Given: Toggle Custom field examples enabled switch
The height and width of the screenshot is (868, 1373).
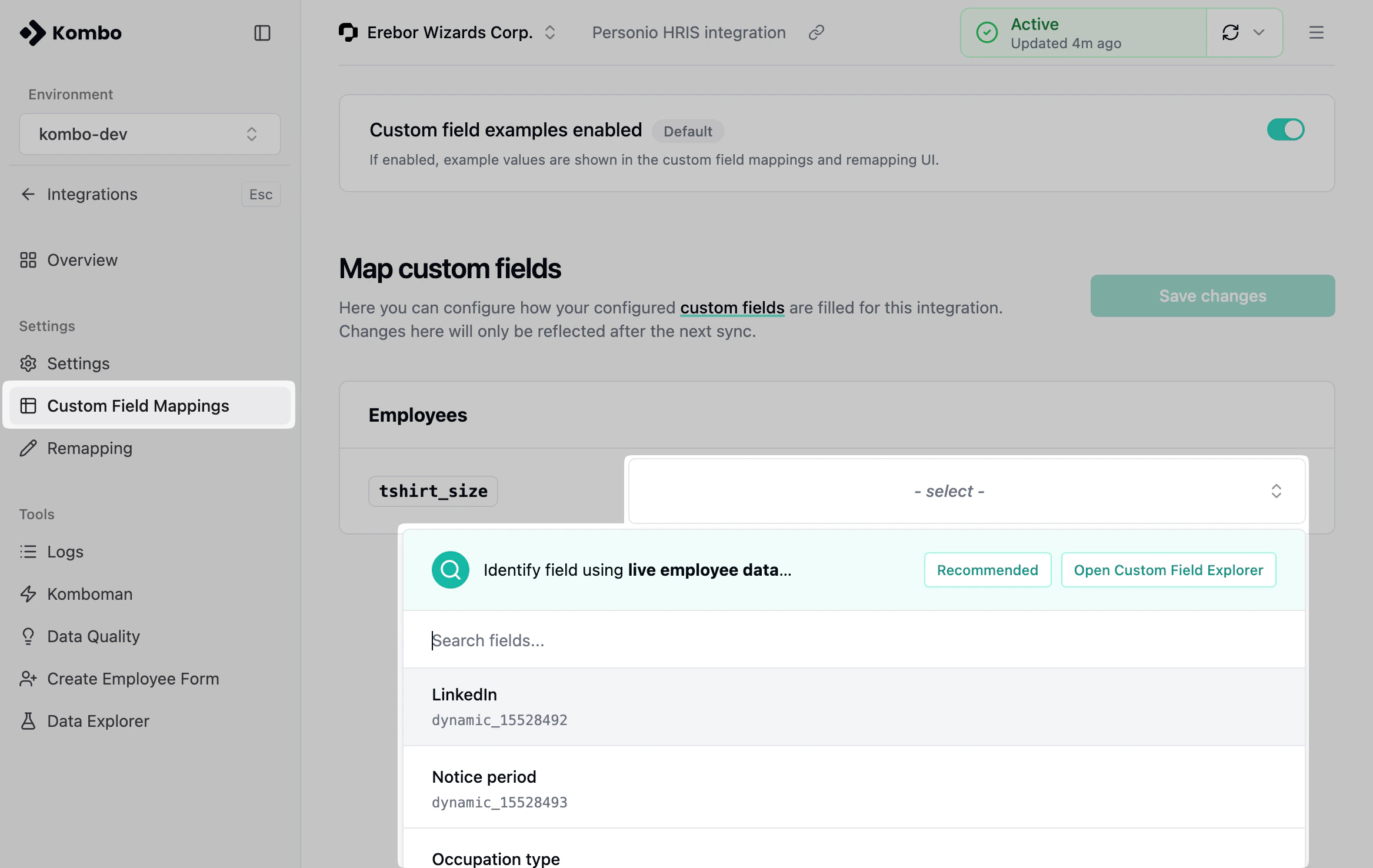Looking at the screenshot, I should (1285, 129).
